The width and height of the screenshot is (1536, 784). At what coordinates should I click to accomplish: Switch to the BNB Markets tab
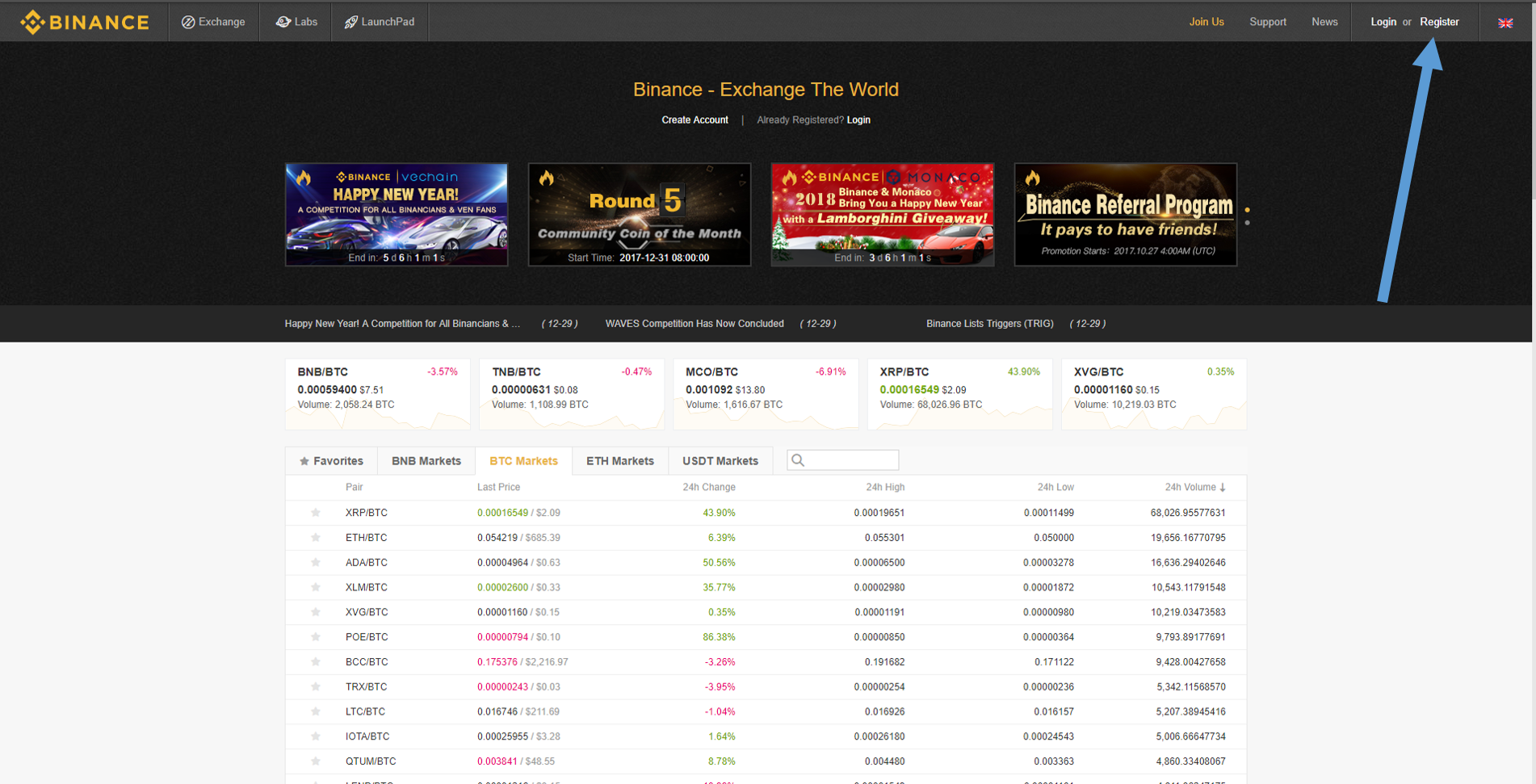[426, 461]
